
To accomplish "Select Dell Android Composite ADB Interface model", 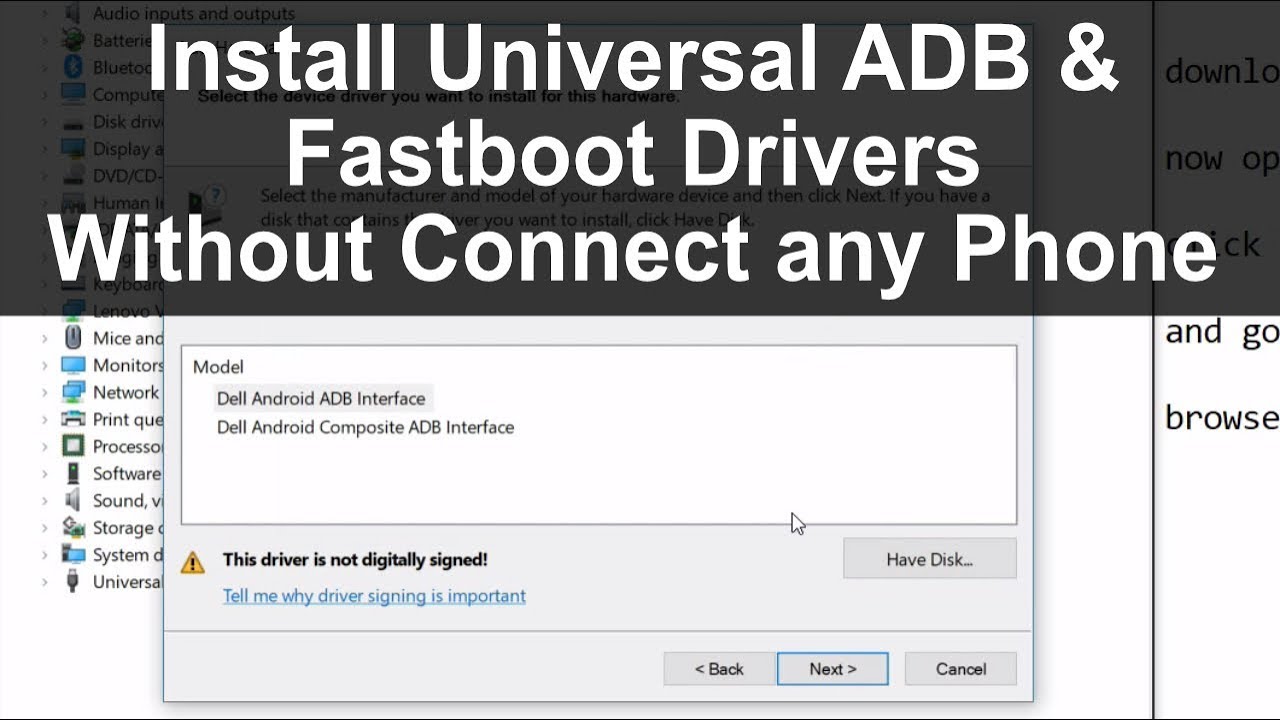I will [365, 427].
